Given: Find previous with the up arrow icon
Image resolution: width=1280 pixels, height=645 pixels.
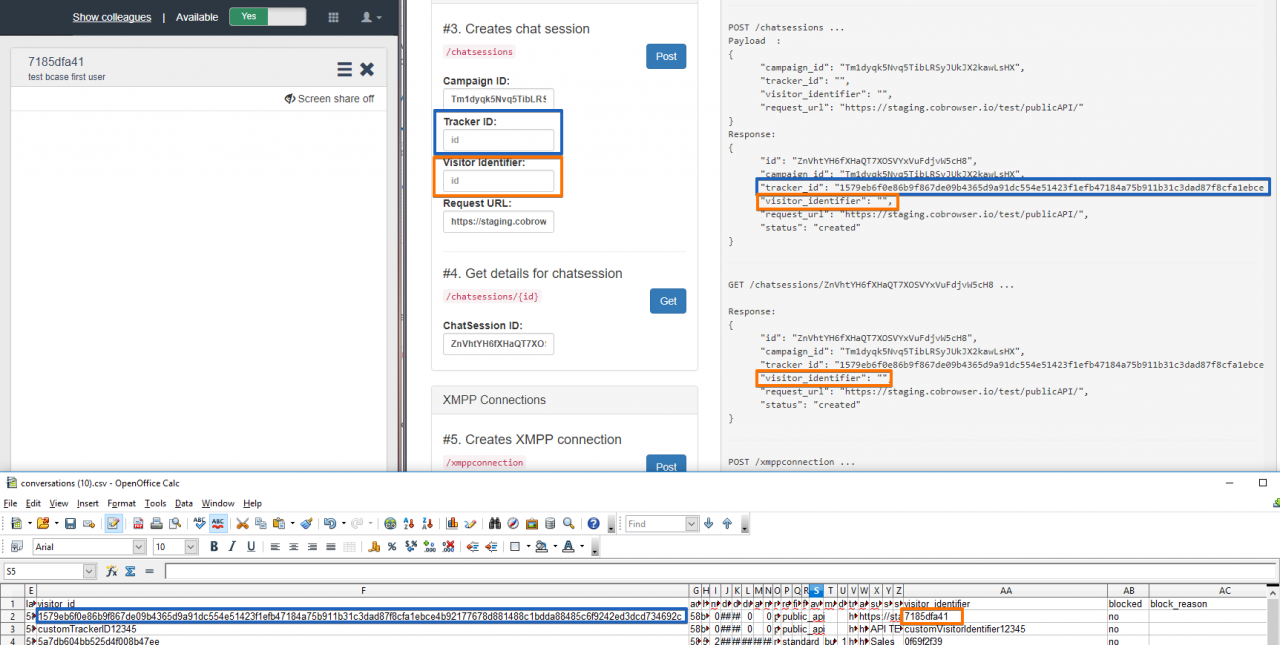Looking at the screenshot, I should click(727, 523).
